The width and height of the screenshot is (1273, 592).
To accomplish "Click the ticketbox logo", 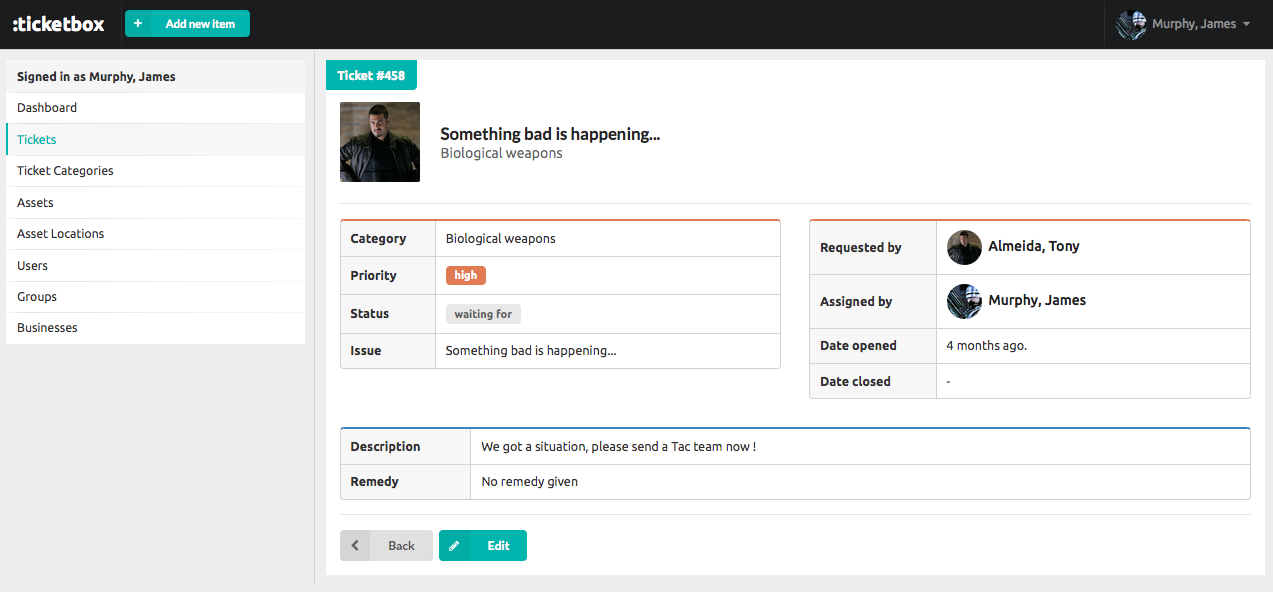I will coord(58,24).
